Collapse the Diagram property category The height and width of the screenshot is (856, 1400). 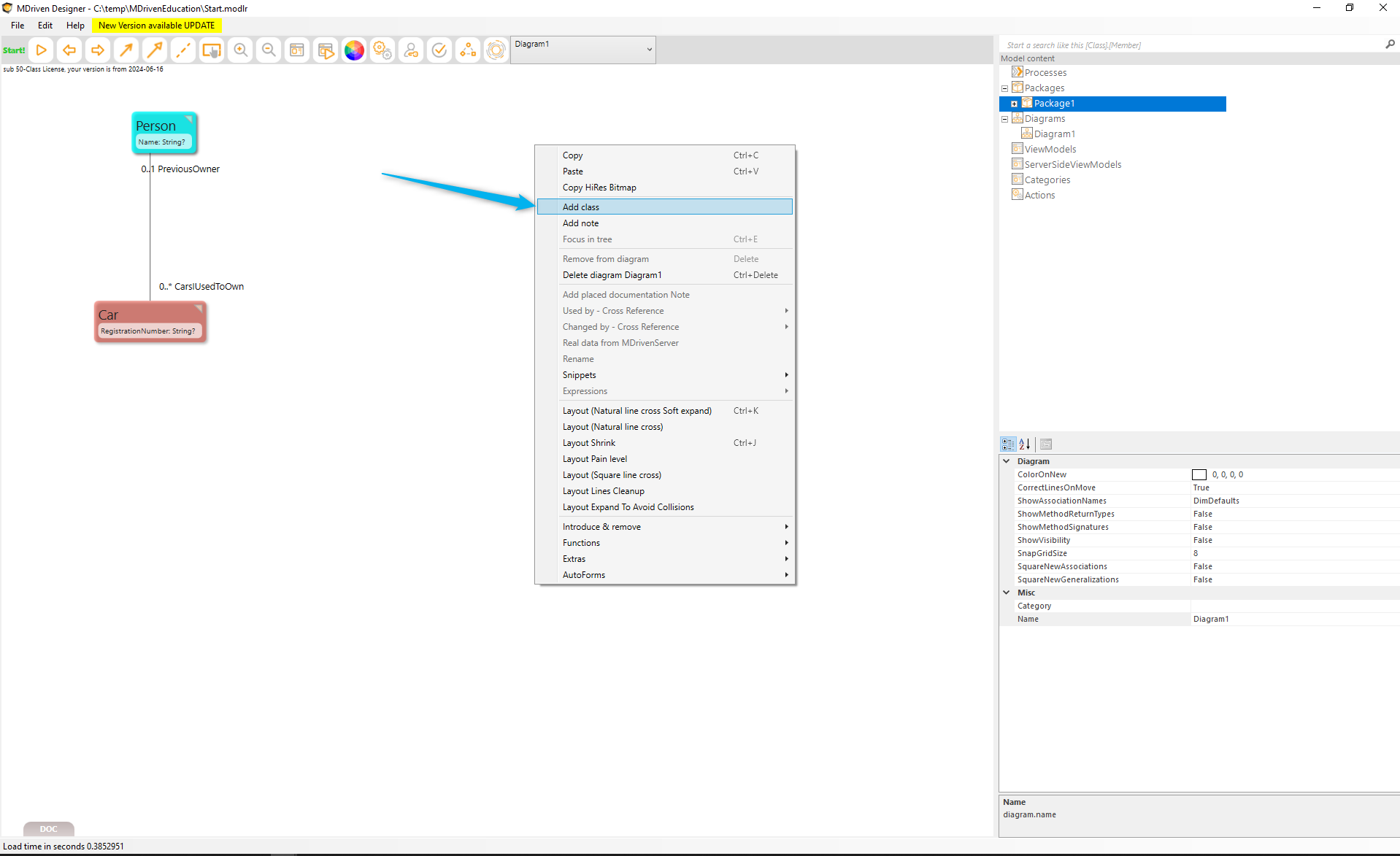(1007, 461)
